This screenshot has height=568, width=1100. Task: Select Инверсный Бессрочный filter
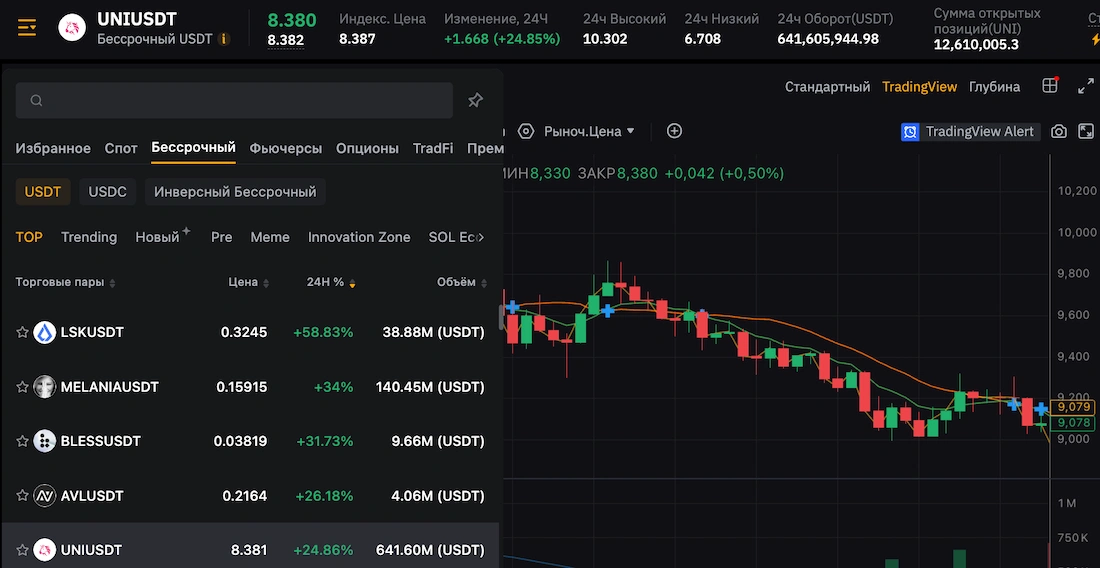(235, 192)
